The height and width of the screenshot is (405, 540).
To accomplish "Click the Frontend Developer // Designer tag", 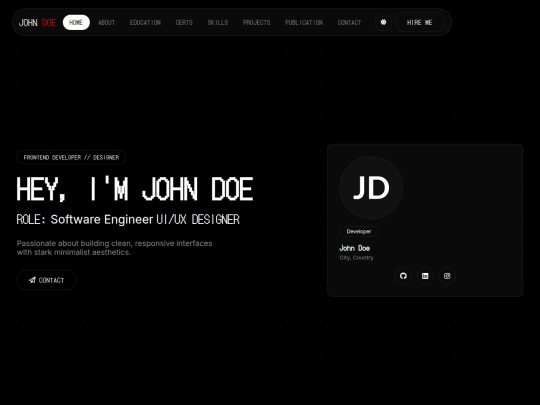I will point(71,157).
